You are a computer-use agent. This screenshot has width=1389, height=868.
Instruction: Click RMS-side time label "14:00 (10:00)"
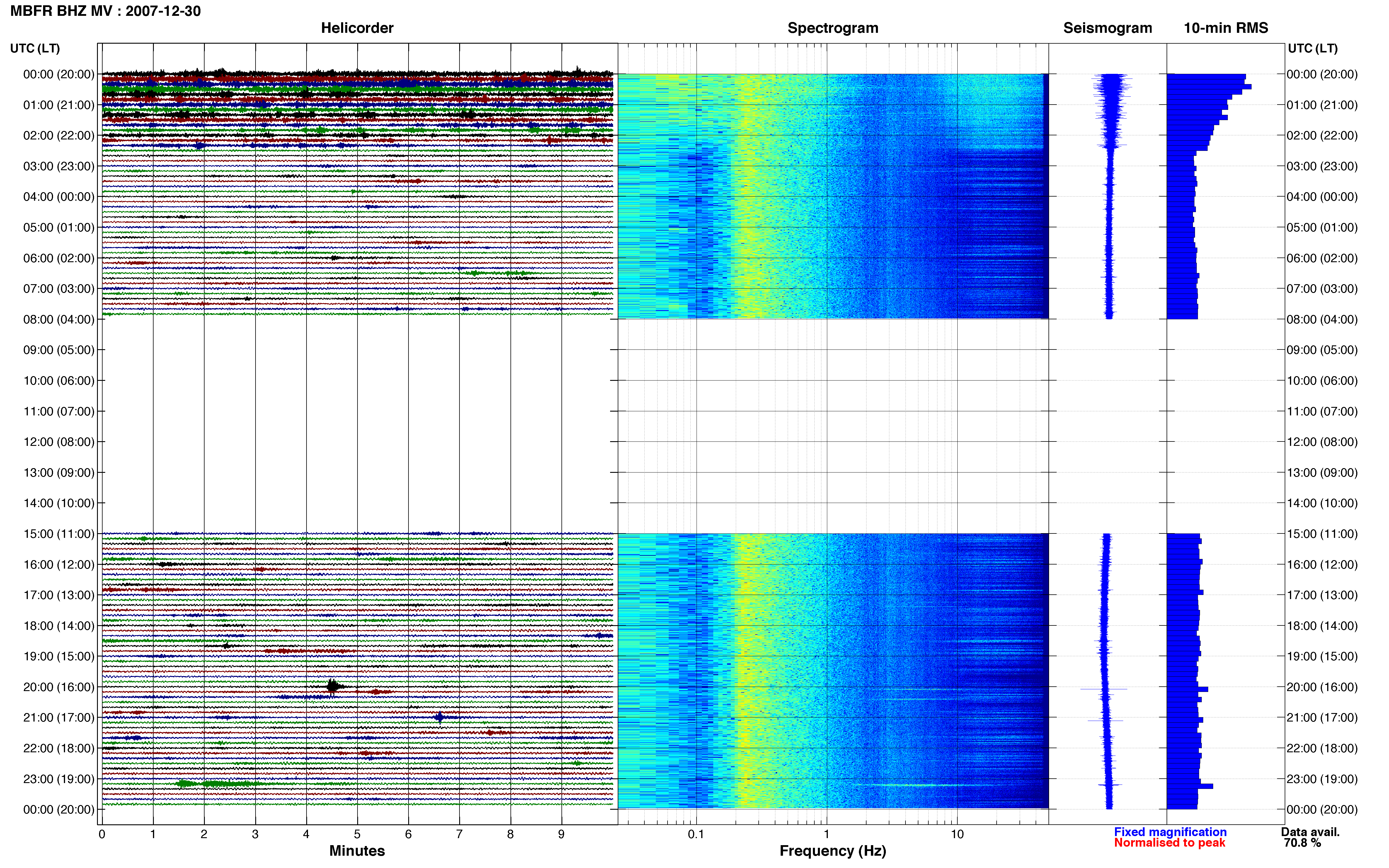click(1322, 503)
